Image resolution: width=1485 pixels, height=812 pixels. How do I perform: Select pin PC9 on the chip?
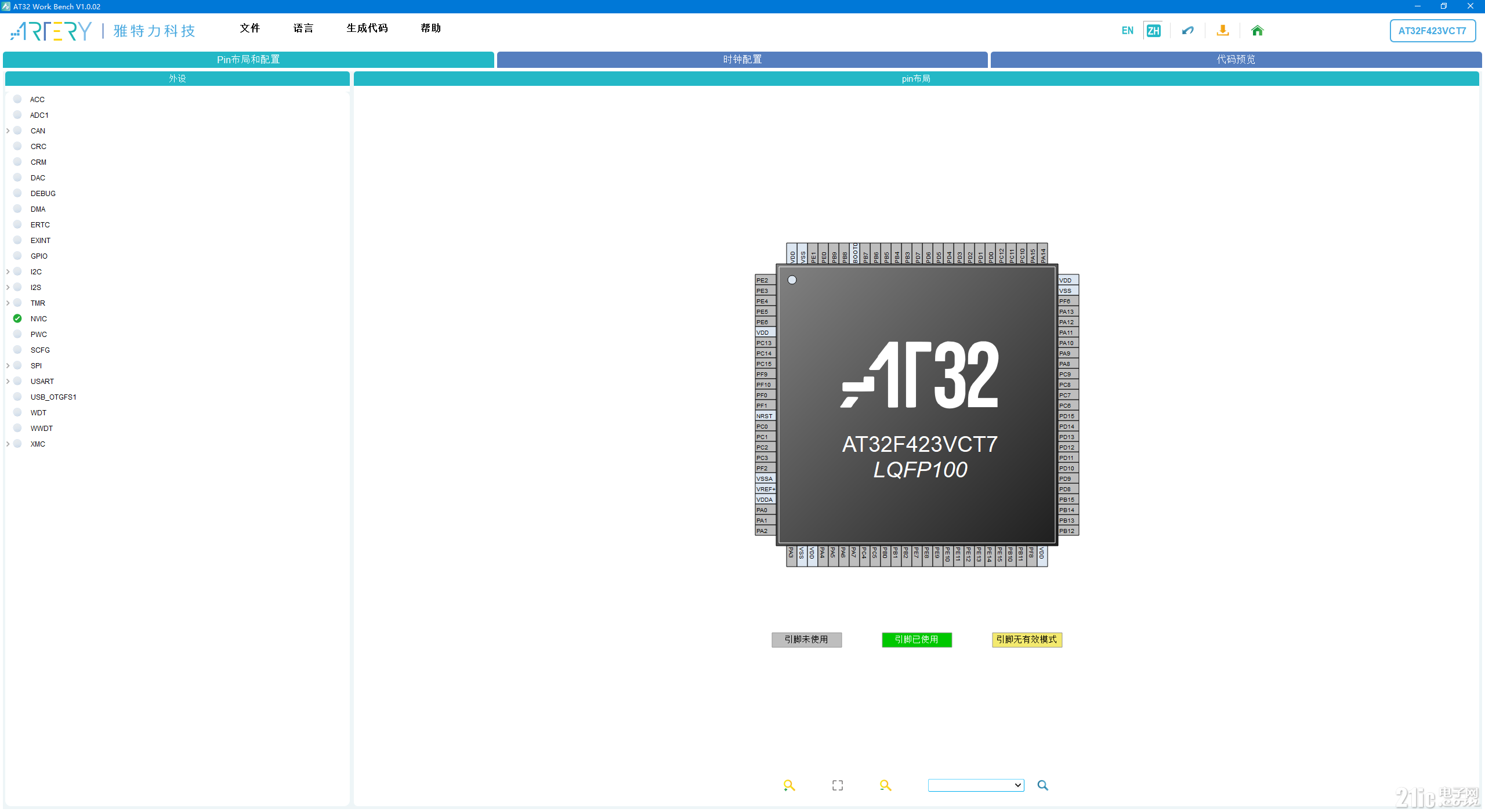point(1069,374)
